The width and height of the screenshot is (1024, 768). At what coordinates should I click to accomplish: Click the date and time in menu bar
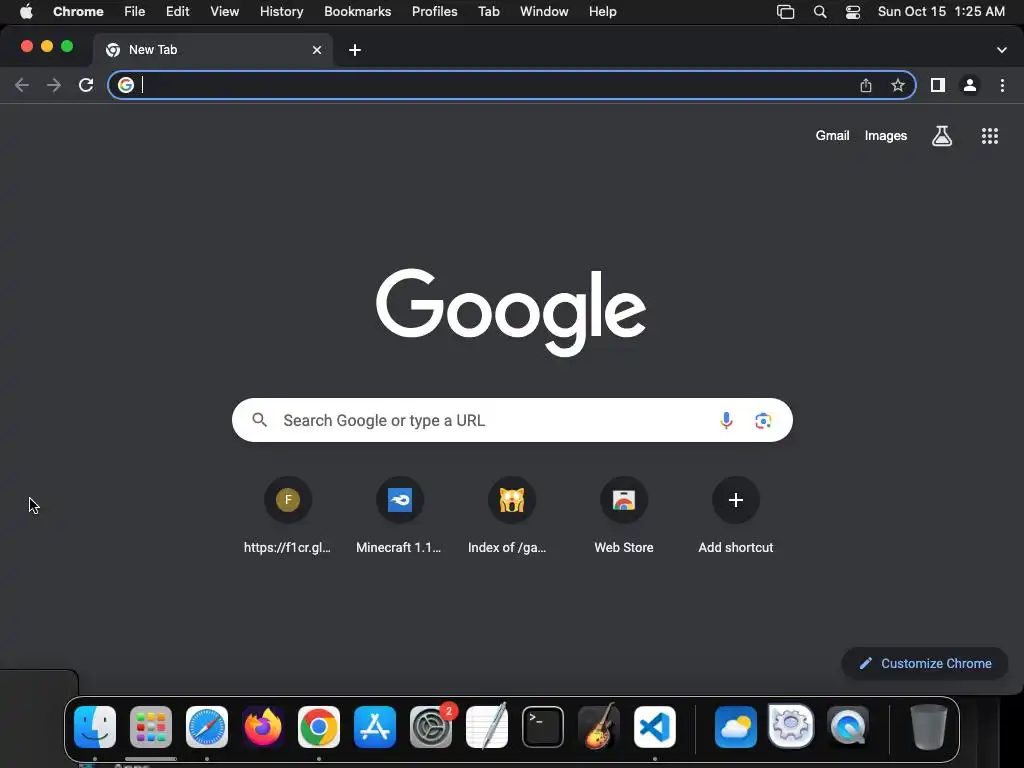941,12
